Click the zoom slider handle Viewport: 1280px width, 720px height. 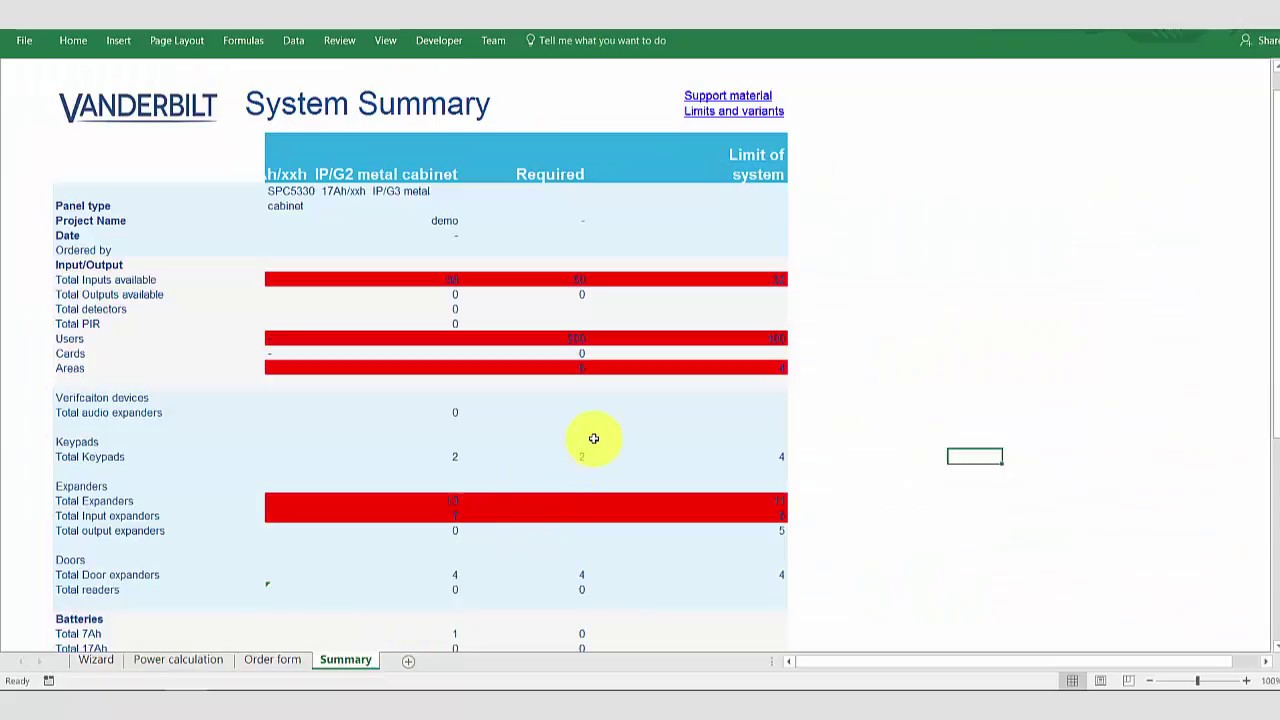click(1197, 681)
